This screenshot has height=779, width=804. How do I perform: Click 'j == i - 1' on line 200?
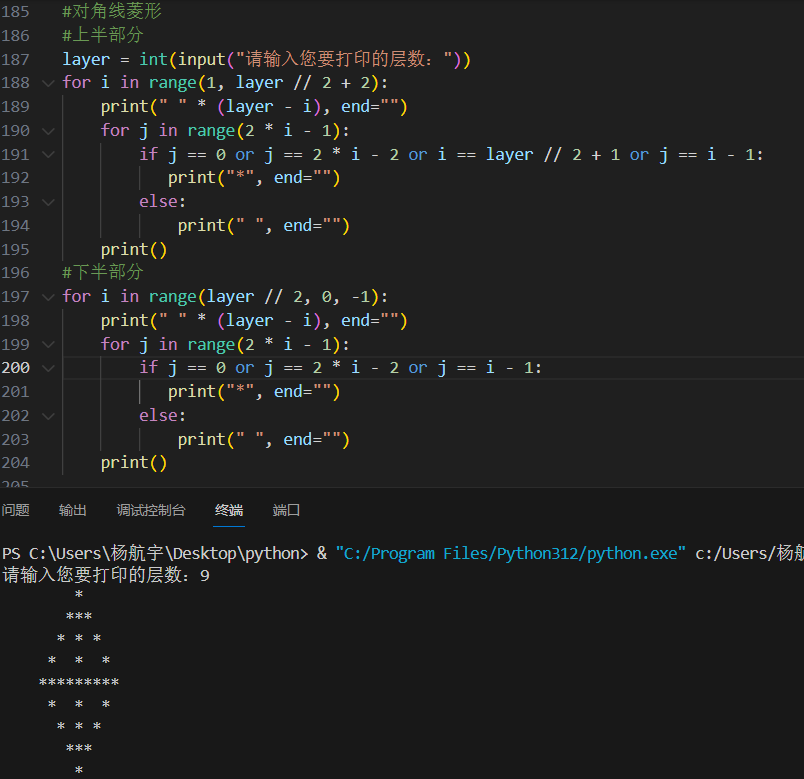tap(485, 368)
